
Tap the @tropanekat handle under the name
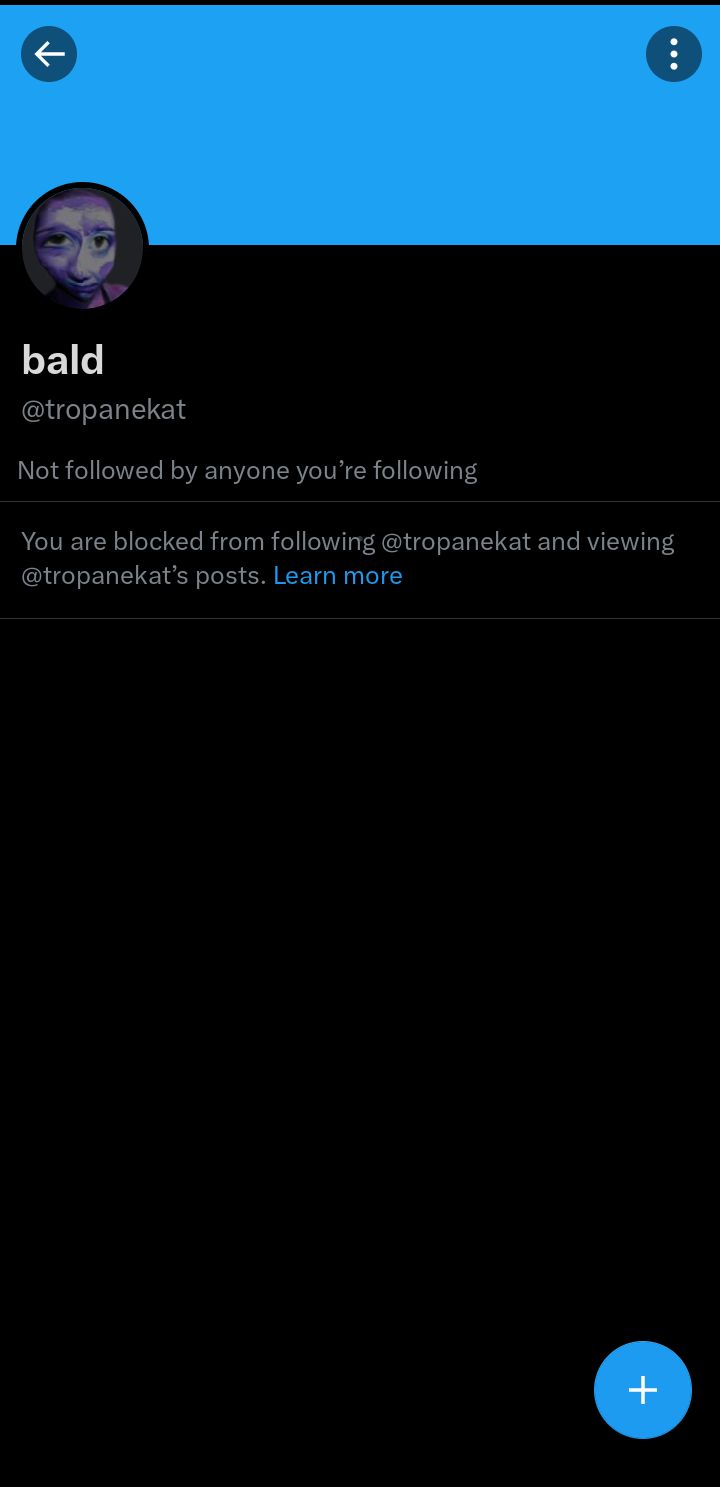pyautogui.click(x=104, y=410)
